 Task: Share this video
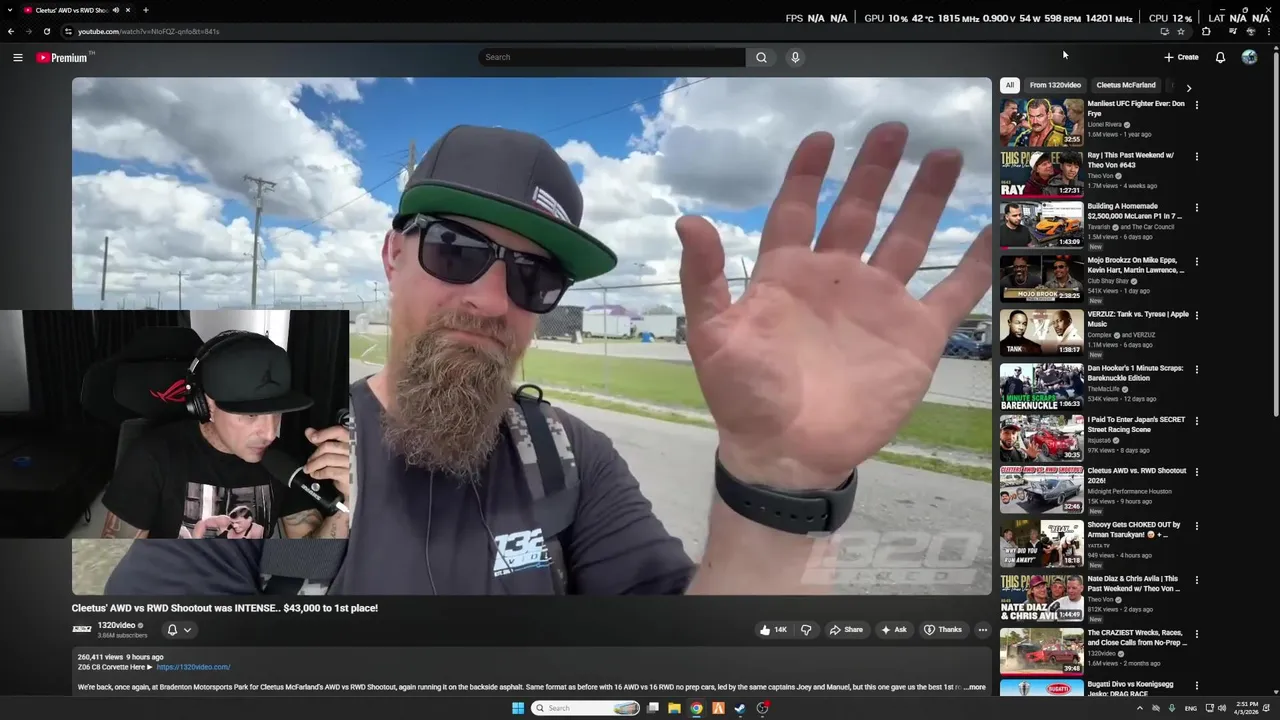(846, 630)
